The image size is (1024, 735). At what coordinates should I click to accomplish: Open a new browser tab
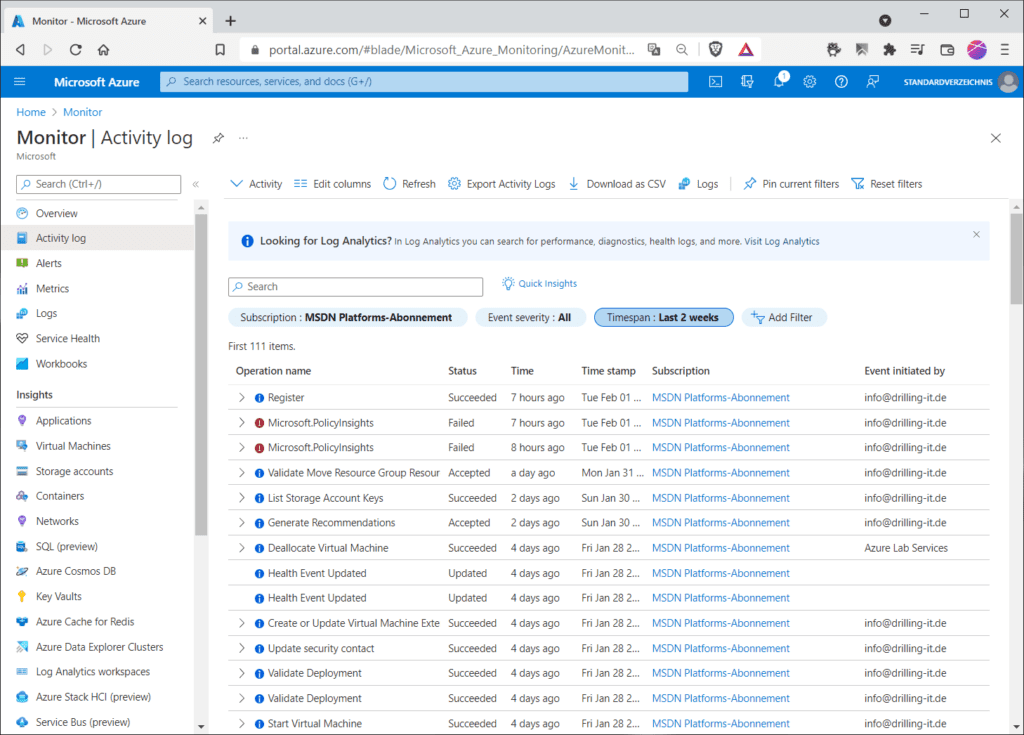click(231, 21)
